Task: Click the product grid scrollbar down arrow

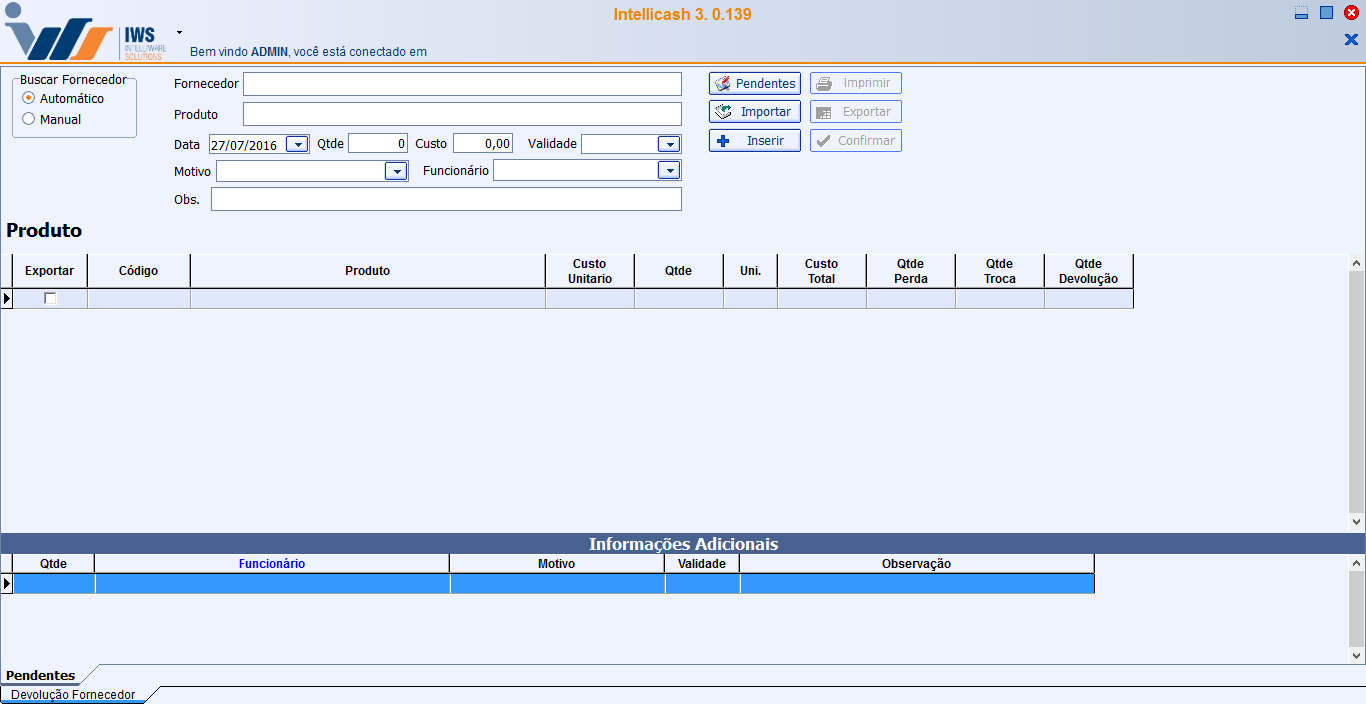Action: pyautogui.click(x=1357, y=522)
